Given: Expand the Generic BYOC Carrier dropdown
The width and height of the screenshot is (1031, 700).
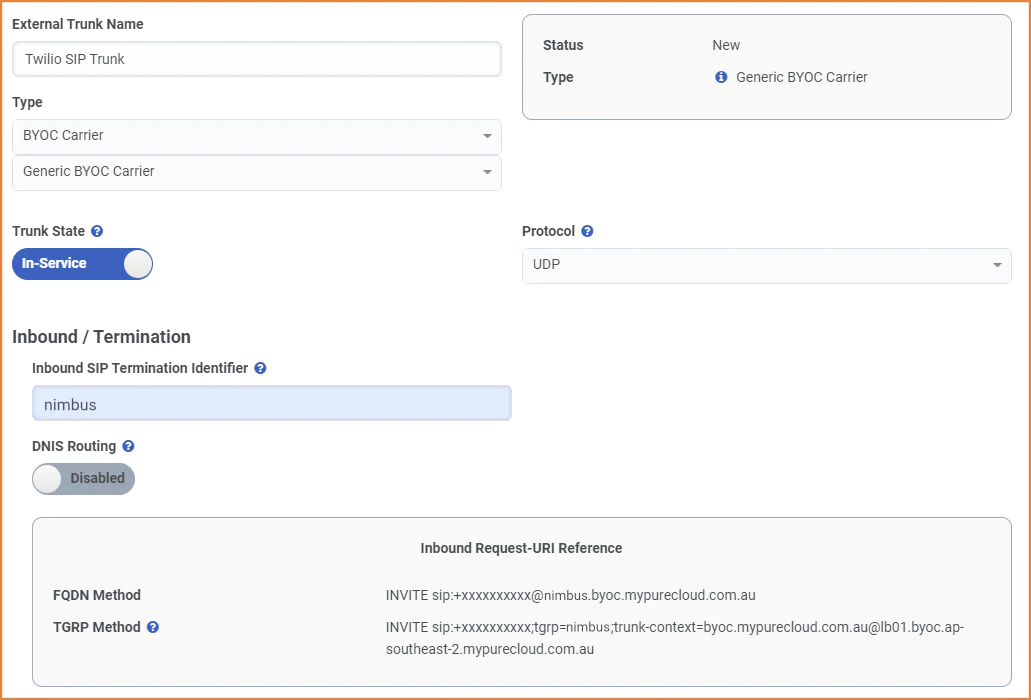Looking at the screenshot, I should 257,172.
